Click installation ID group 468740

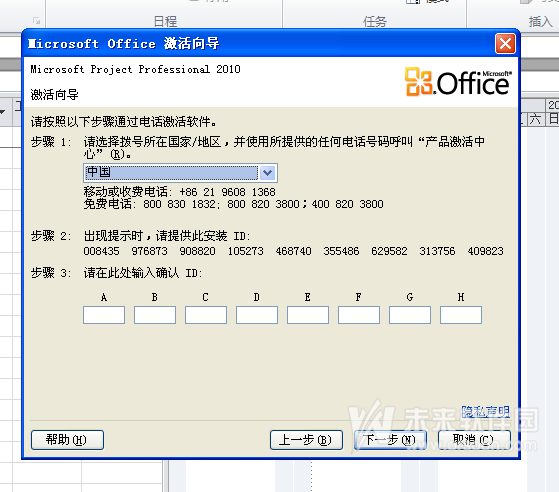[x=293, y=251]
